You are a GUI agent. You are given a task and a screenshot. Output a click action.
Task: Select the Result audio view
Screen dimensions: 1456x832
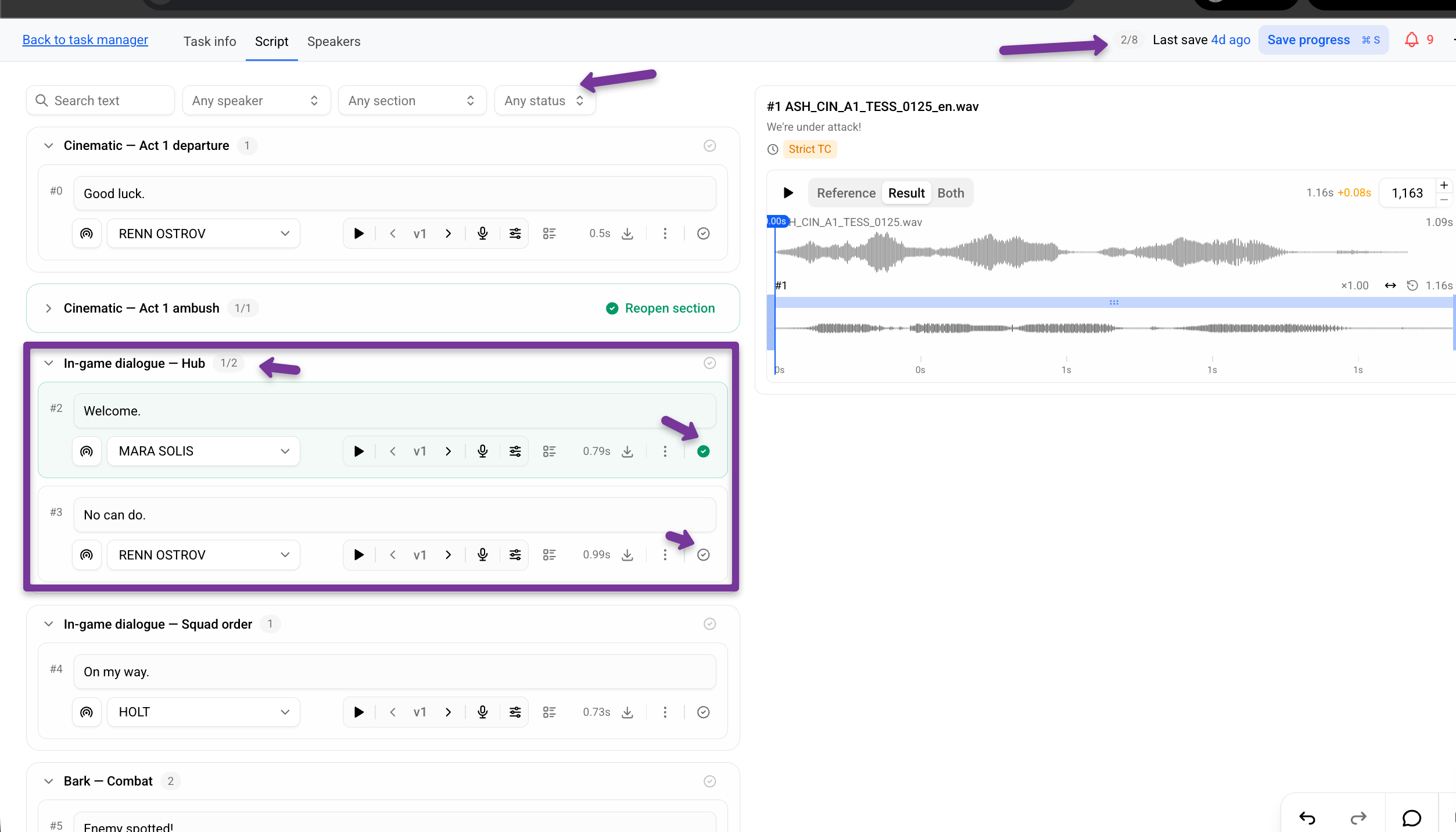pyautogui.click(x=906, y=193)
